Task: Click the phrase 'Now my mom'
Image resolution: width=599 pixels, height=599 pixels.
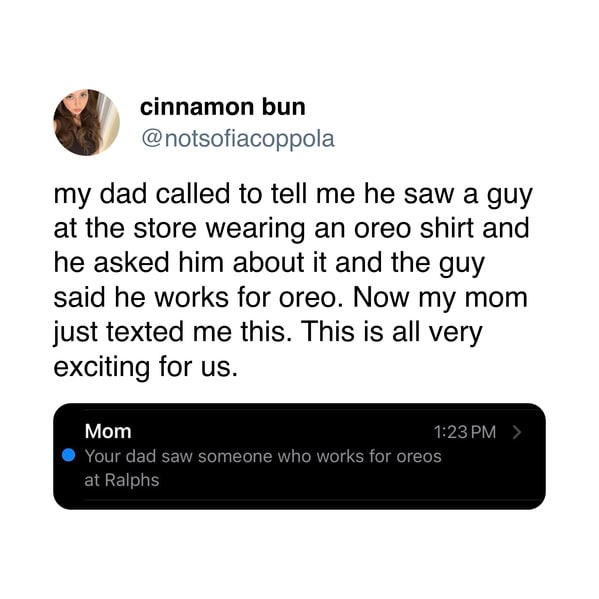Action: 440,298
